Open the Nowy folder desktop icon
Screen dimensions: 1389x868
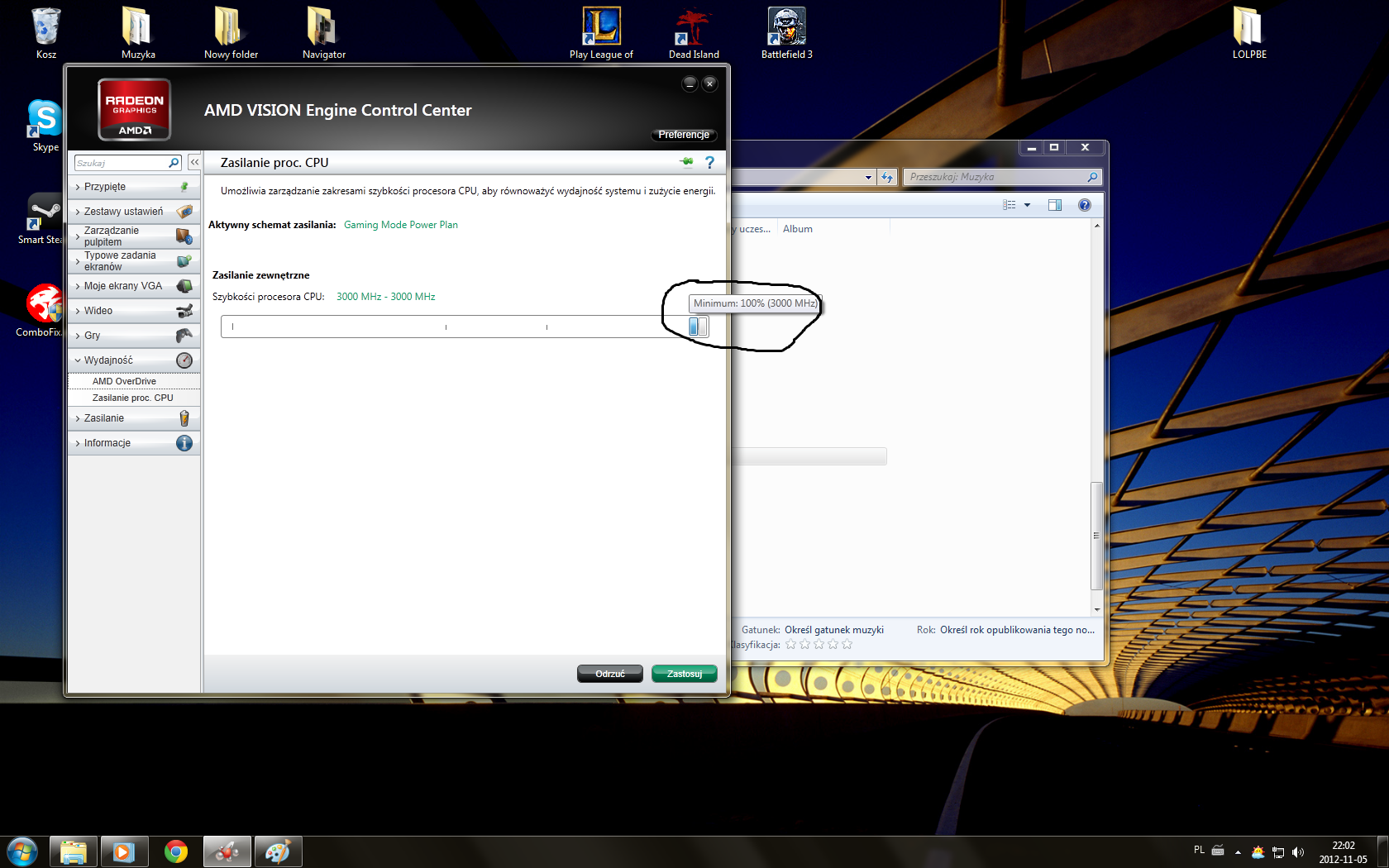pos(231,33)
